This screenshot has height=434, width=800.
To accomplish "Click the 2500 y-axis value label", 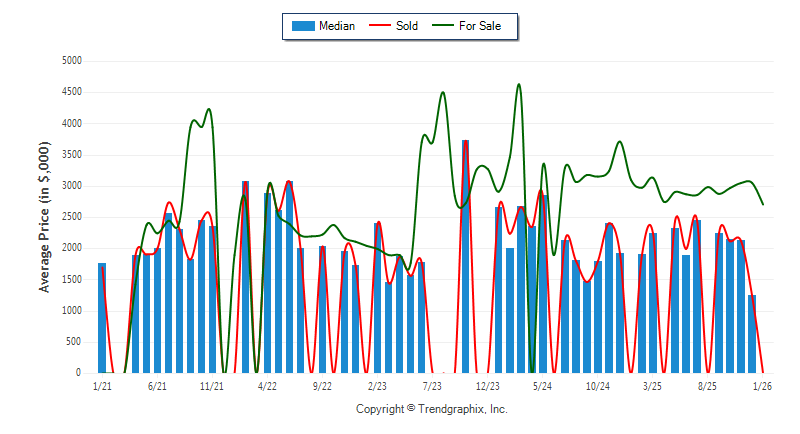I will pos(70,217).
